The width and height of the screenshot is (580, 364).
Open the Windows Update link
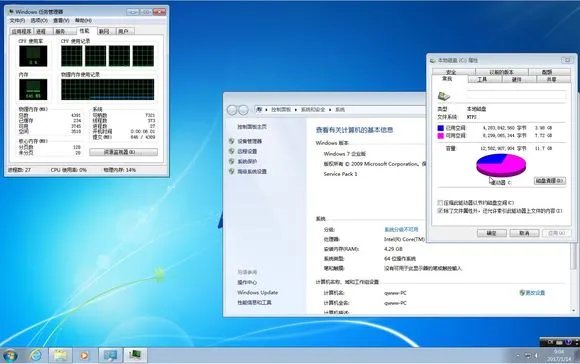(257, 292)
